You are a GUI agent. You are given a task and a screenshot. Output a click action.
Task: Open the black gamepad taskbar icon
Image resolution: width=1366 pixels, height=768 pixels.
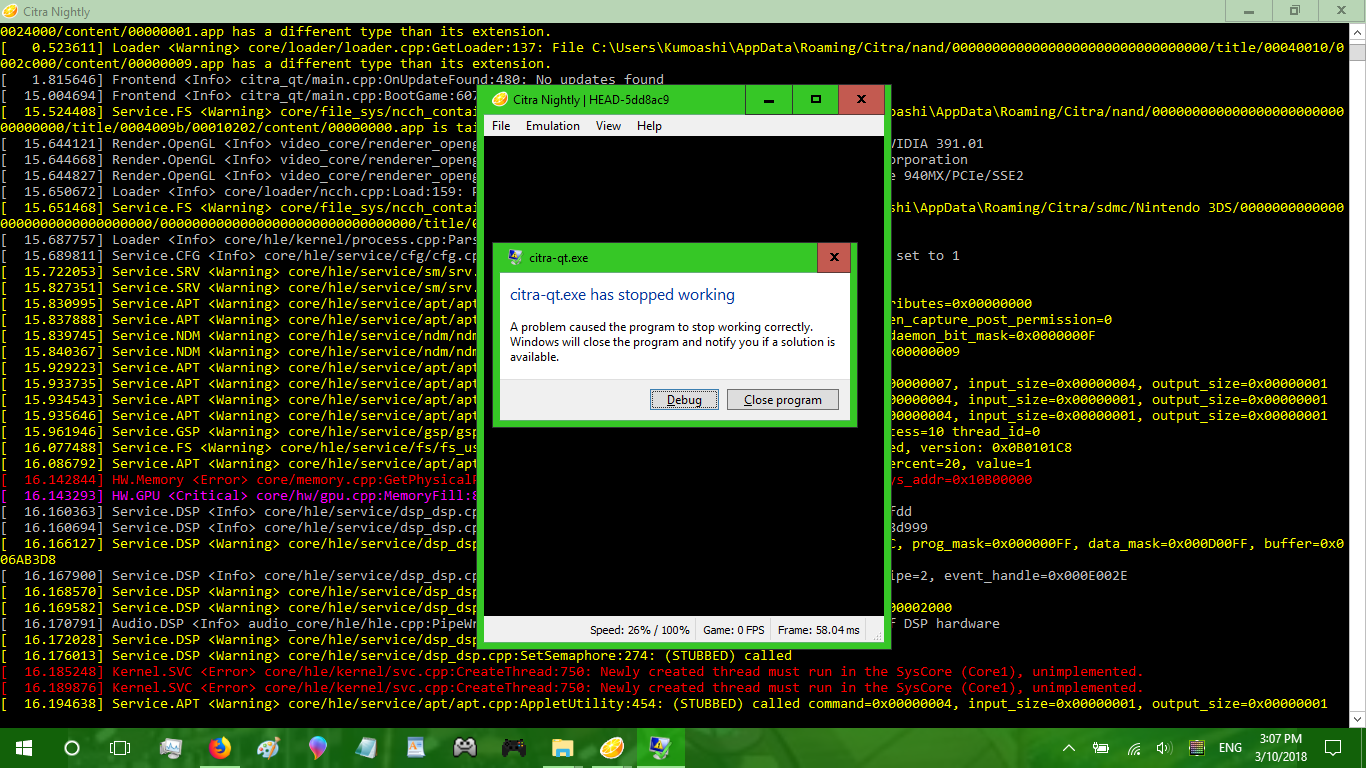tap(514, 748)
